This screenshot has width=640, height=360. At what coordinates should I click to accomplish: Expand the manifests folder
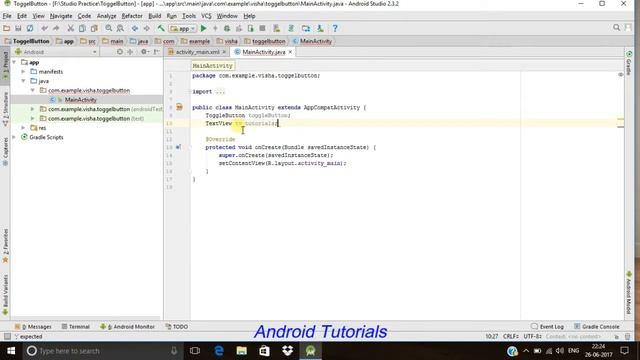23,72
